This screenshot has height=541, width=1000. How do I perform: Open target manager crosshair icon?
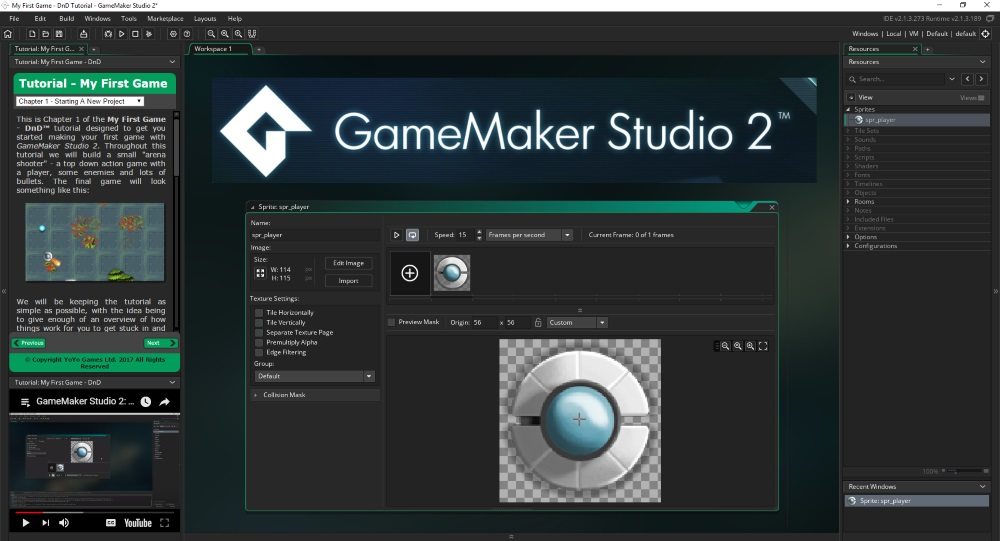pos(985,34)
